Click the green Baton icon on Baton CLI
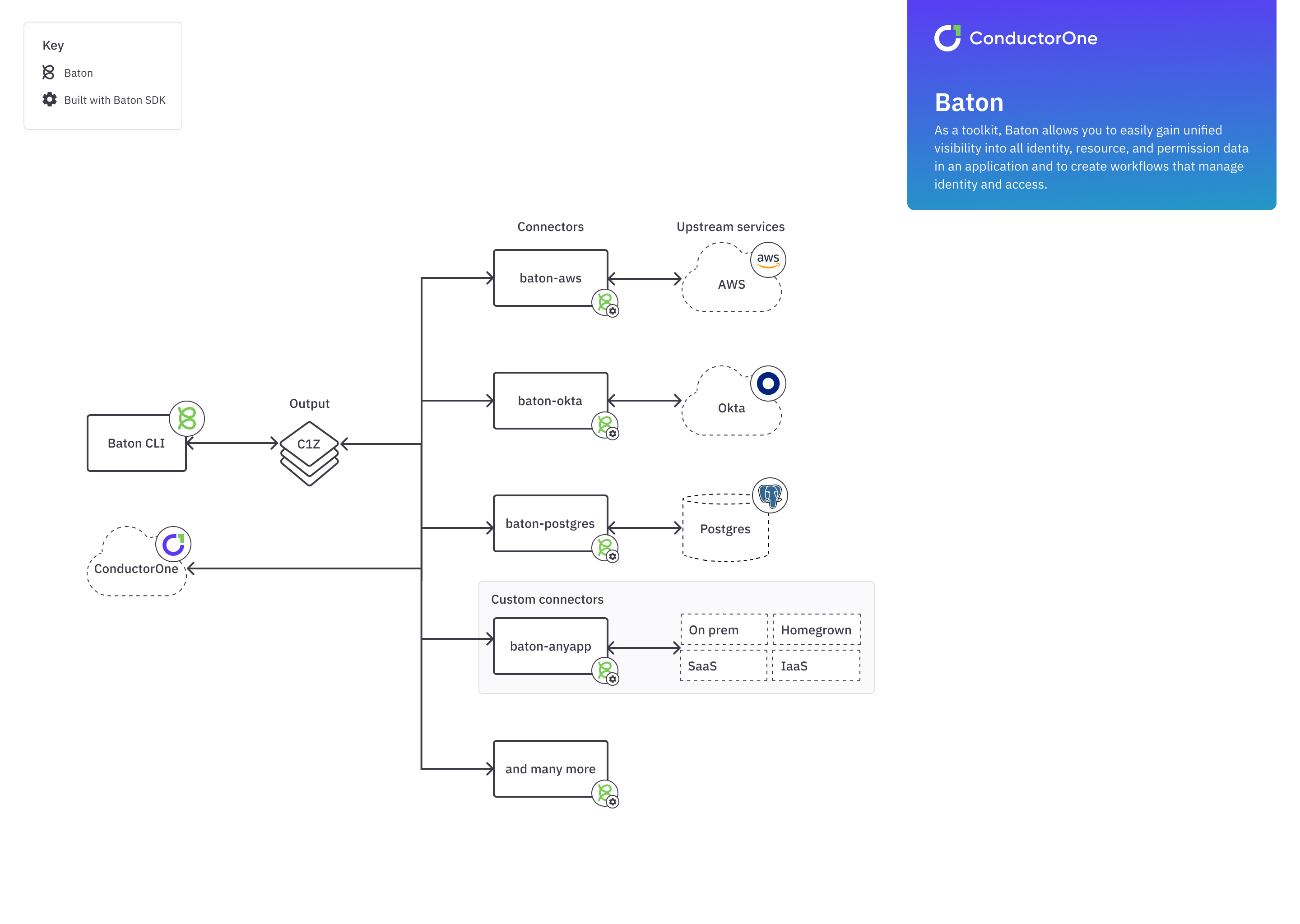 coord(187,419)
